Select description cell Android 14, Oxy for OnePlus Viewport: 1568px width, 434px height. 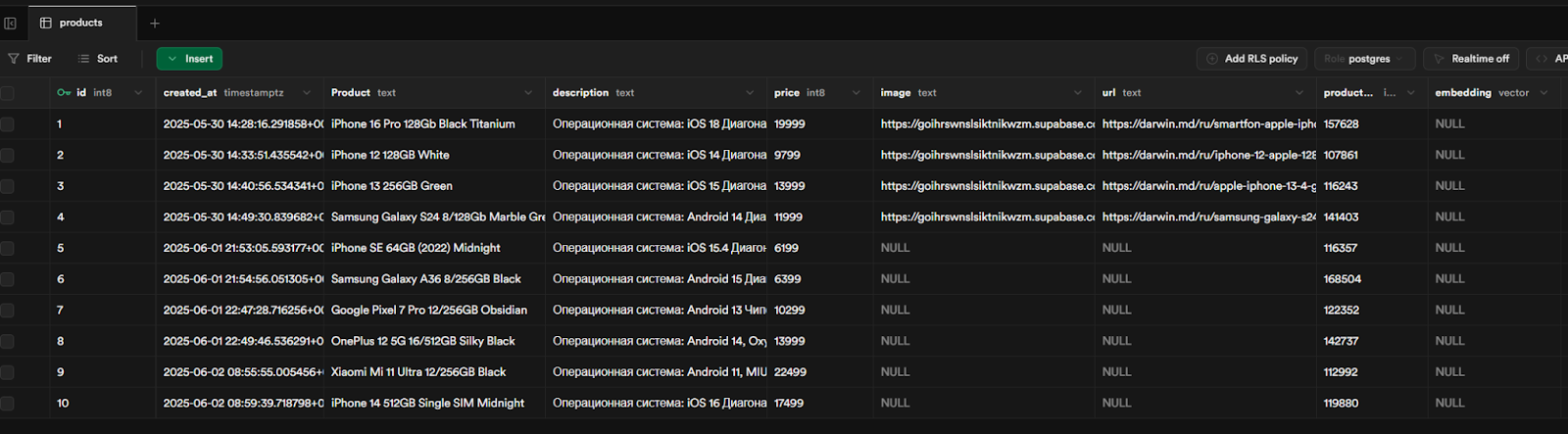click(657, 341)
